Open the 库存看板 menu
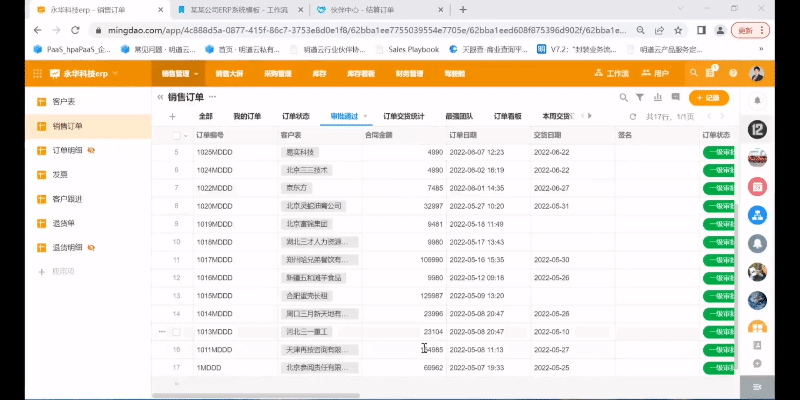The image size is (800, 400). click(x=361, y=73)
